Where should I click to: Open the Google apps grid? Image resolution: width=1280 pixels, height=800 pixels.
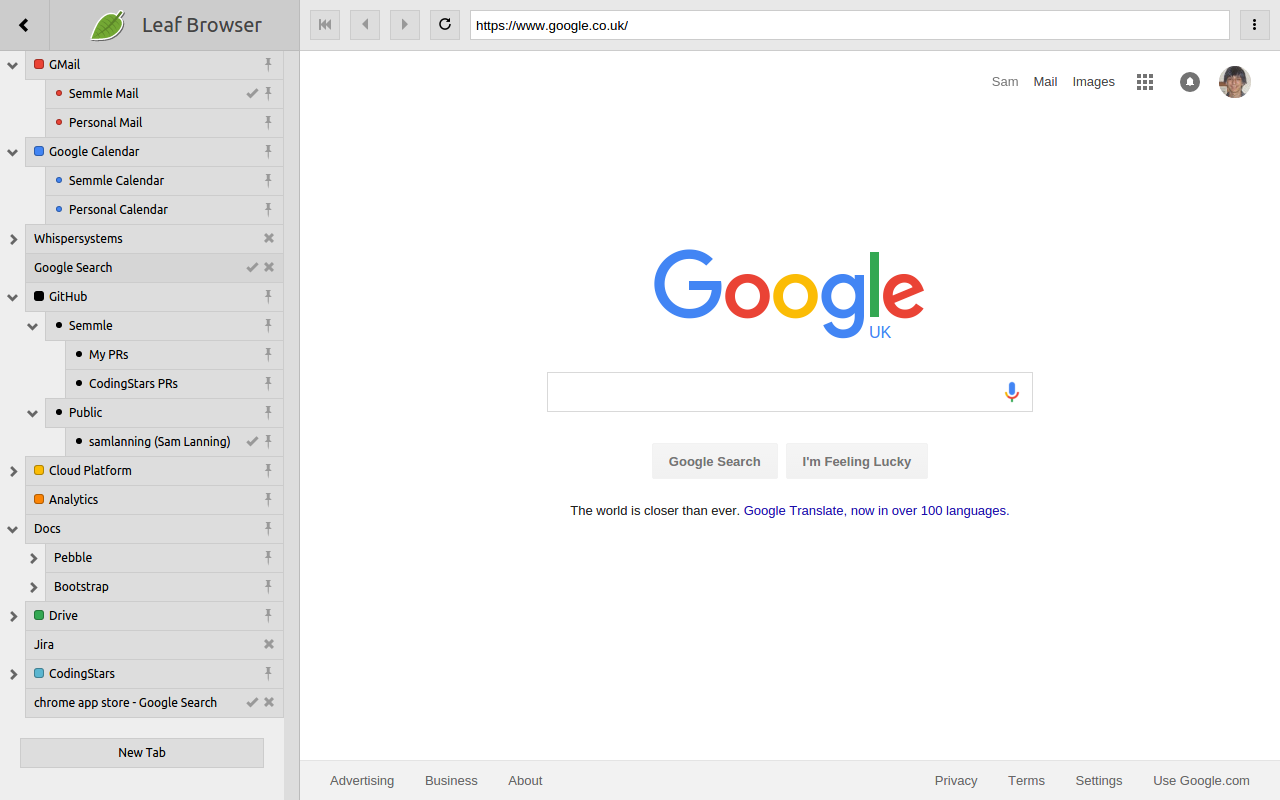(x=1144, y=81)
